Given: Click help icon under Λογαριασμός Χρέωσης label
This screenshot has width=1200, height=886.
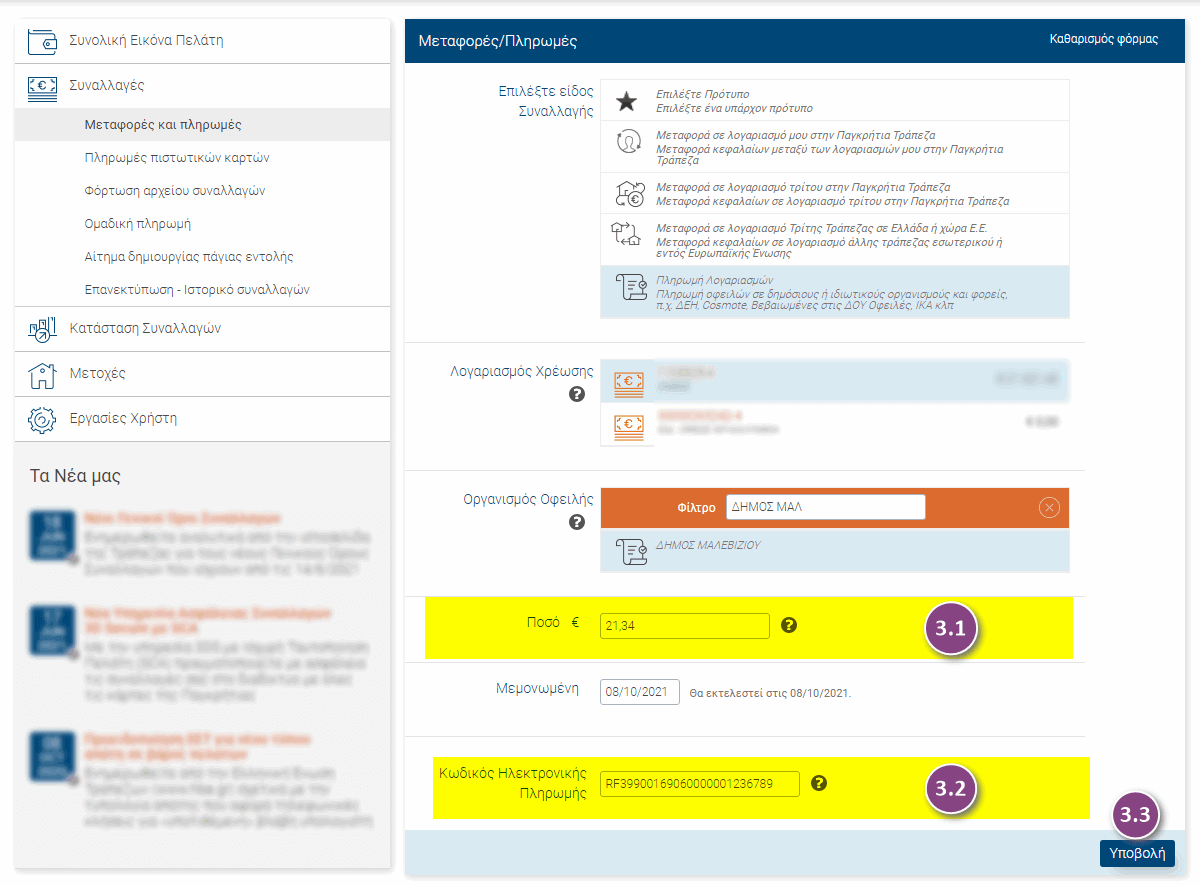Looking at the screenshot, I should coord(577,394).
